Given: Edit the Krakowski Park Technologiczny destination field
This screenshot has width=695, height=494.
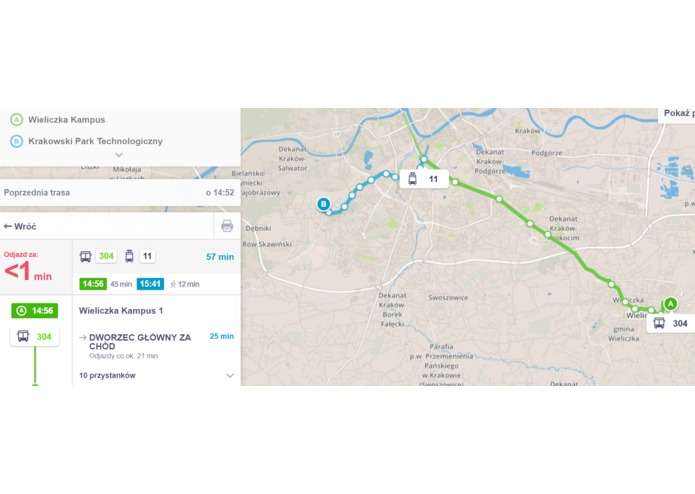Looking at the screenshot, I should click(95, 141).
